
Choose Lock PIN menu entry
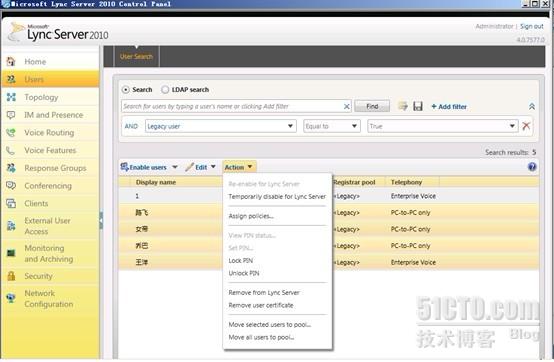(x=241, y=261)
